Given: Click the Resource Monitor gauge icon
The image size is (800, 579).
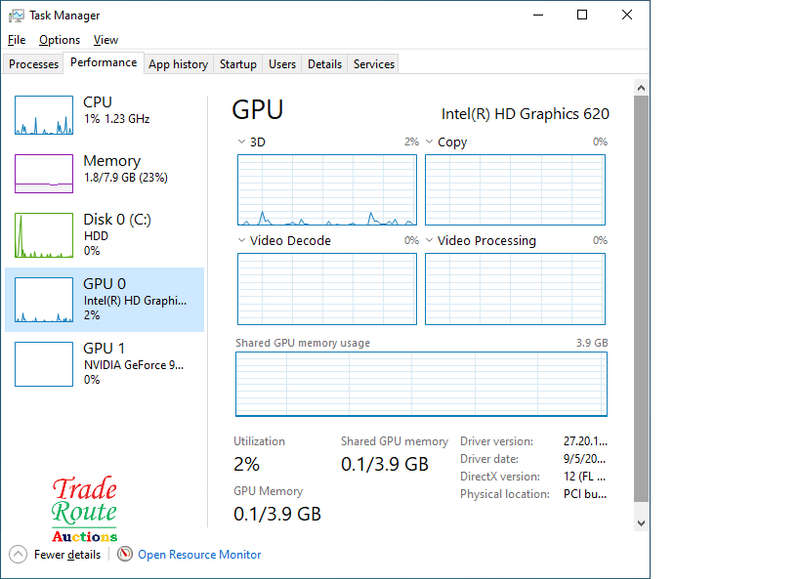Looking at the screenshot, I should 124,554.
